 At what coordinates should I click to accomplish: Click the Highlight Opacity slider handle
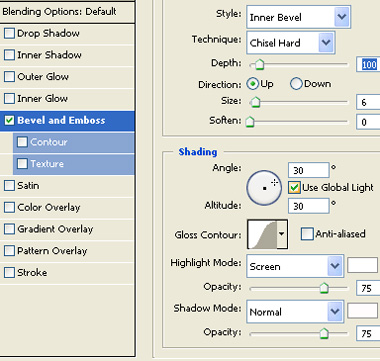click(x=324, y=288)
